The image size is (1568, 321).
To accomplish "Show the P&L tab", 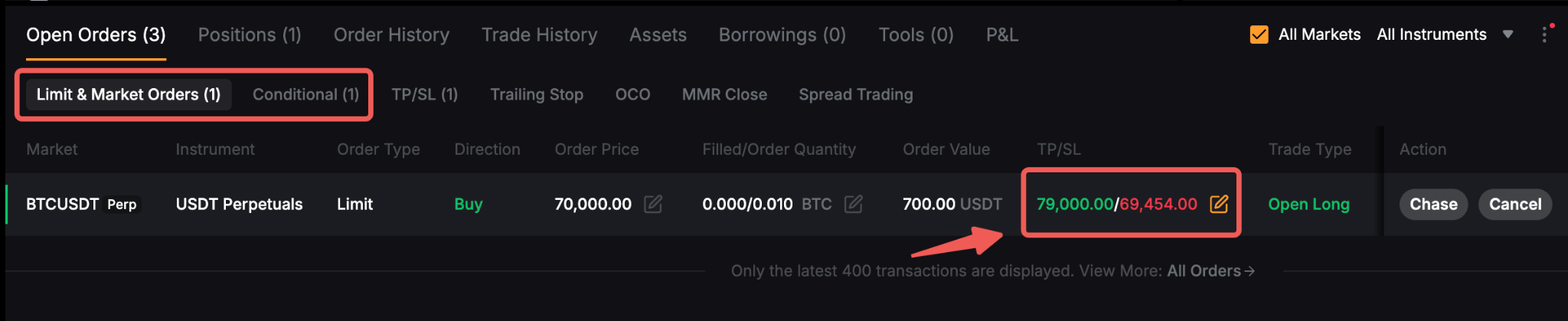I will pyautogui.click(x=1002, y=34).
